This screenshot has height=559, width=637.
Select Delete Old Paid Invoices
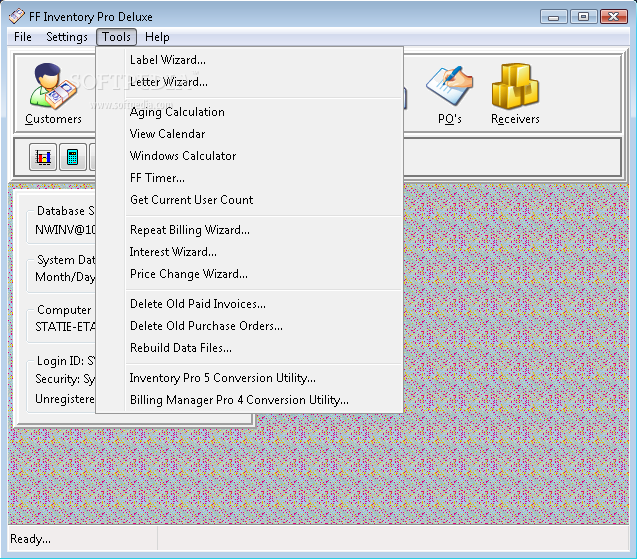[249, 304]
